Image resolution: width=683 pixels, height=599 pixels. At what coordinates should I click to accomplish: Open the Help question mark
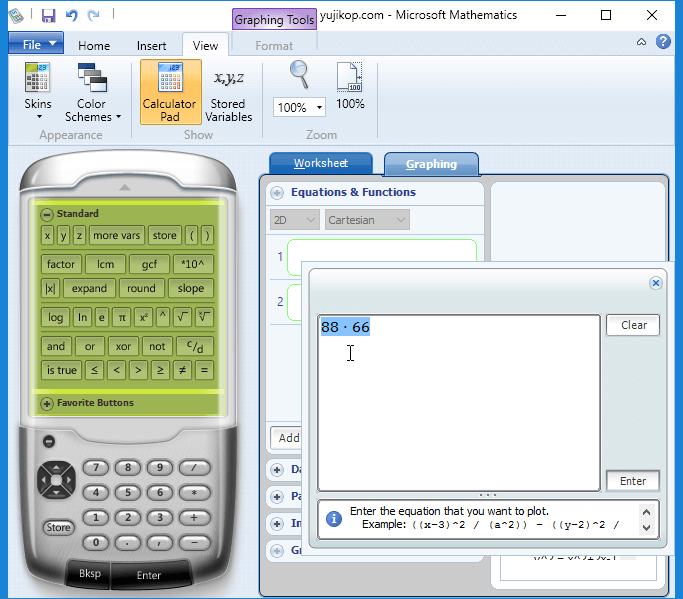tap(663, 42)
